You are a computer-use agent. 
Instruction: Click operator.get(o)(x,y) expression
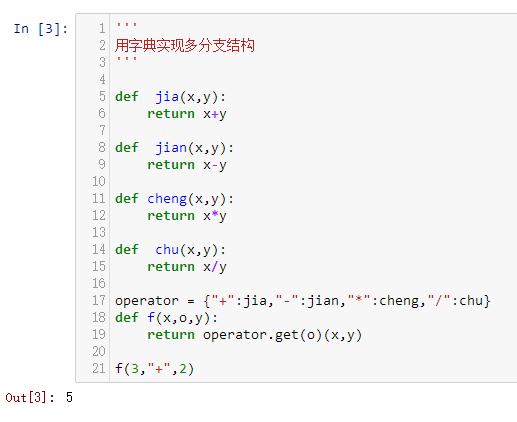[x=283, y=335]
